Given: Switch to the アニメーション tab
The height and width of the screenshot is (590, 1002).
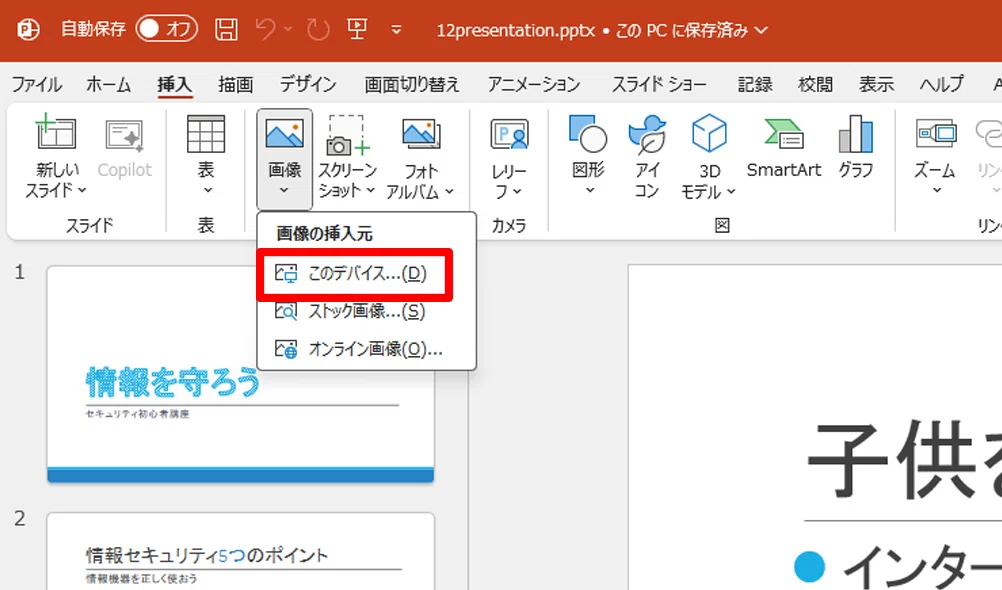Looking at the screenshot, I should (534, 84).
